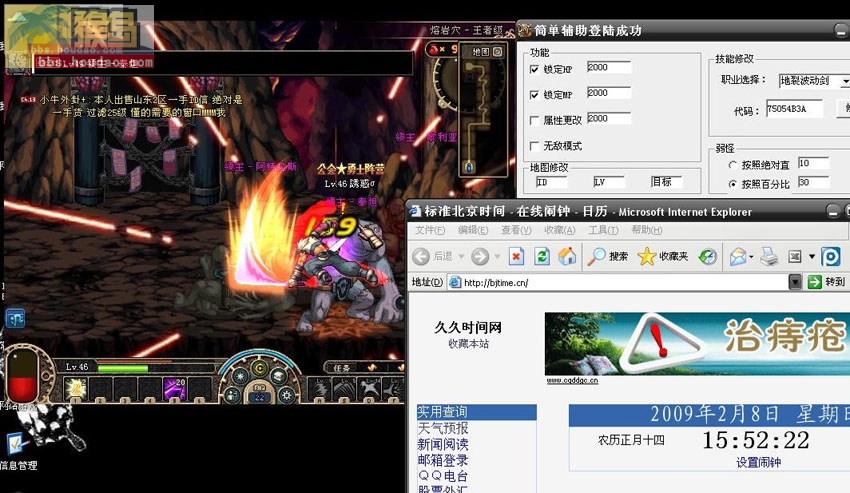Image resolution: width=850 pixels, height=493 pixels.
Task: Open the Mail icon dropdown arrow
Action: 751,257
